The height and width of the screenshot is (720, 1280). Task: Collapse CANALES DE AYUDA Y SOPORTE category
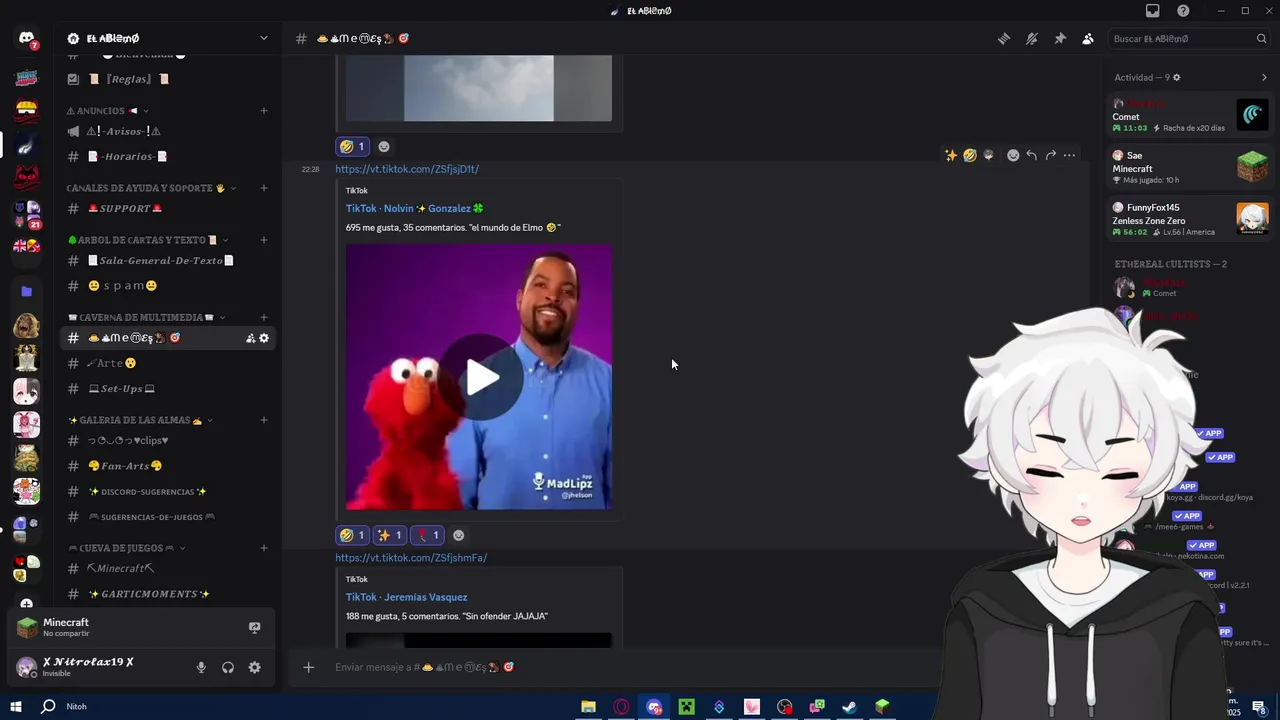click(151, 188)
